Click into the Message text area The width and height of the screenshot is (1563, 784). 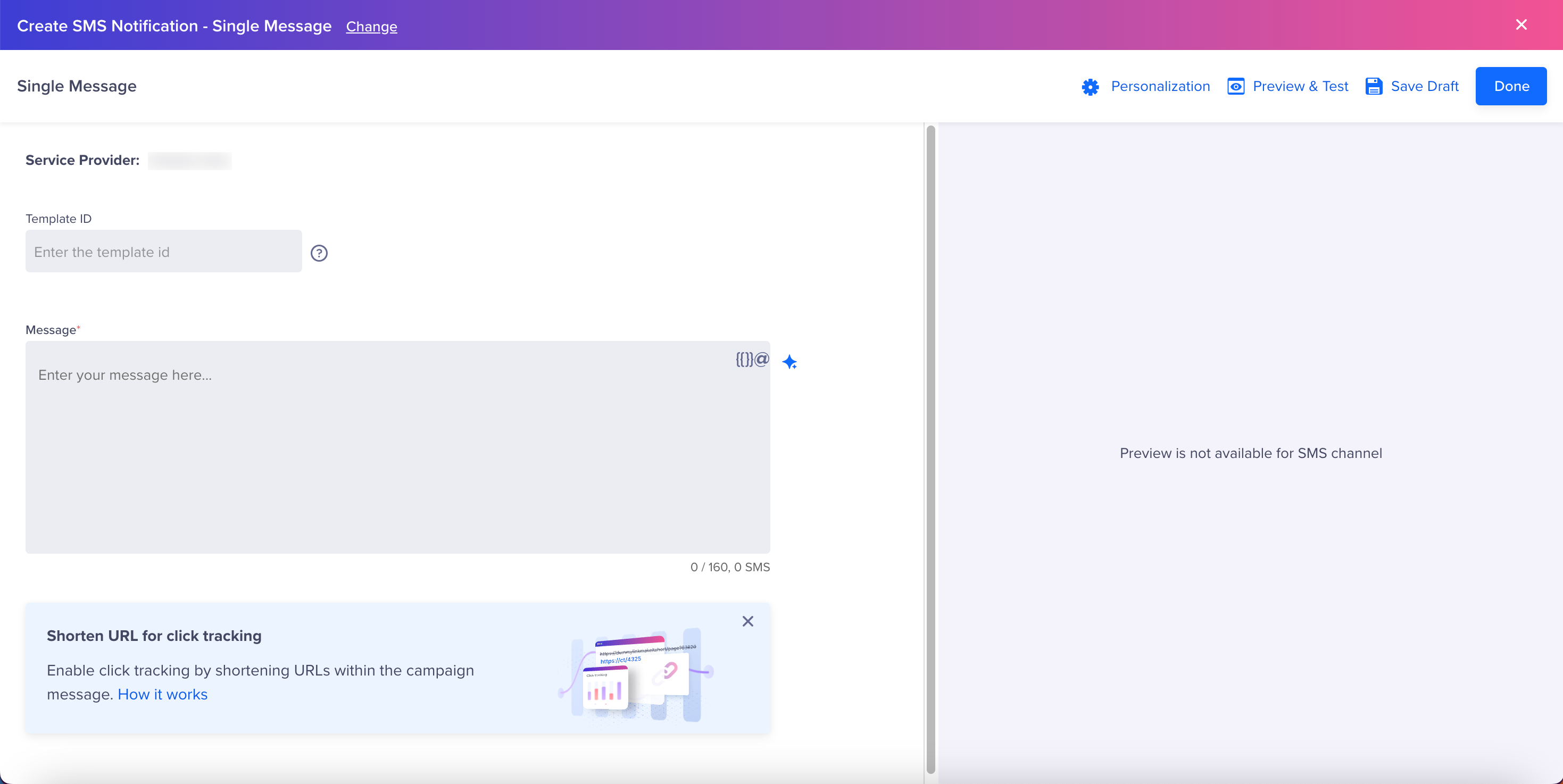click(397, 447)
